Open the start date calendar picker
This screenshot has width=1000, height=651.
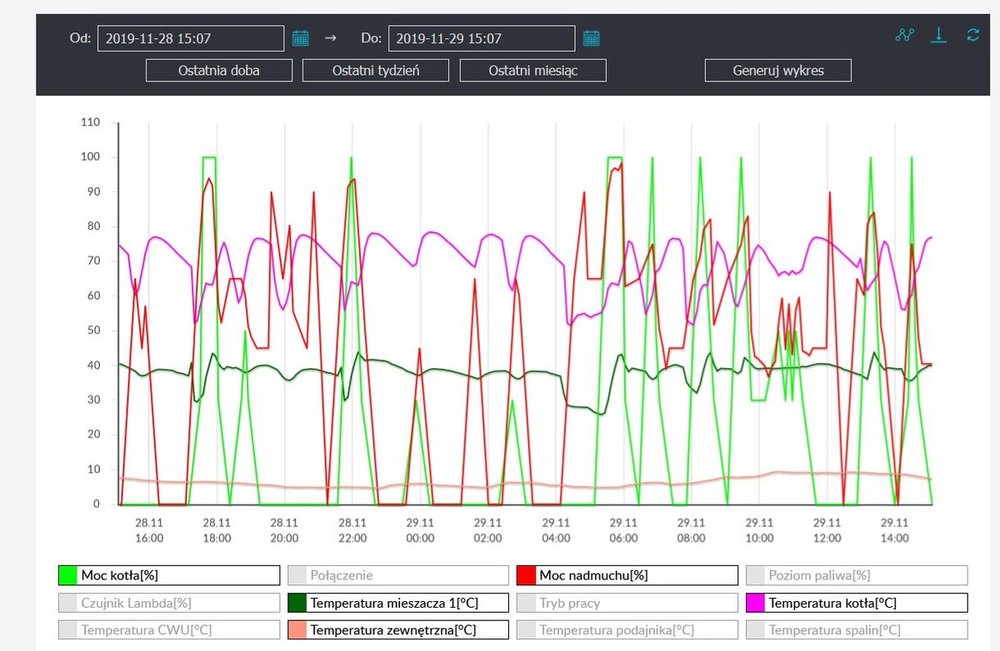click(x=300, y=39)
